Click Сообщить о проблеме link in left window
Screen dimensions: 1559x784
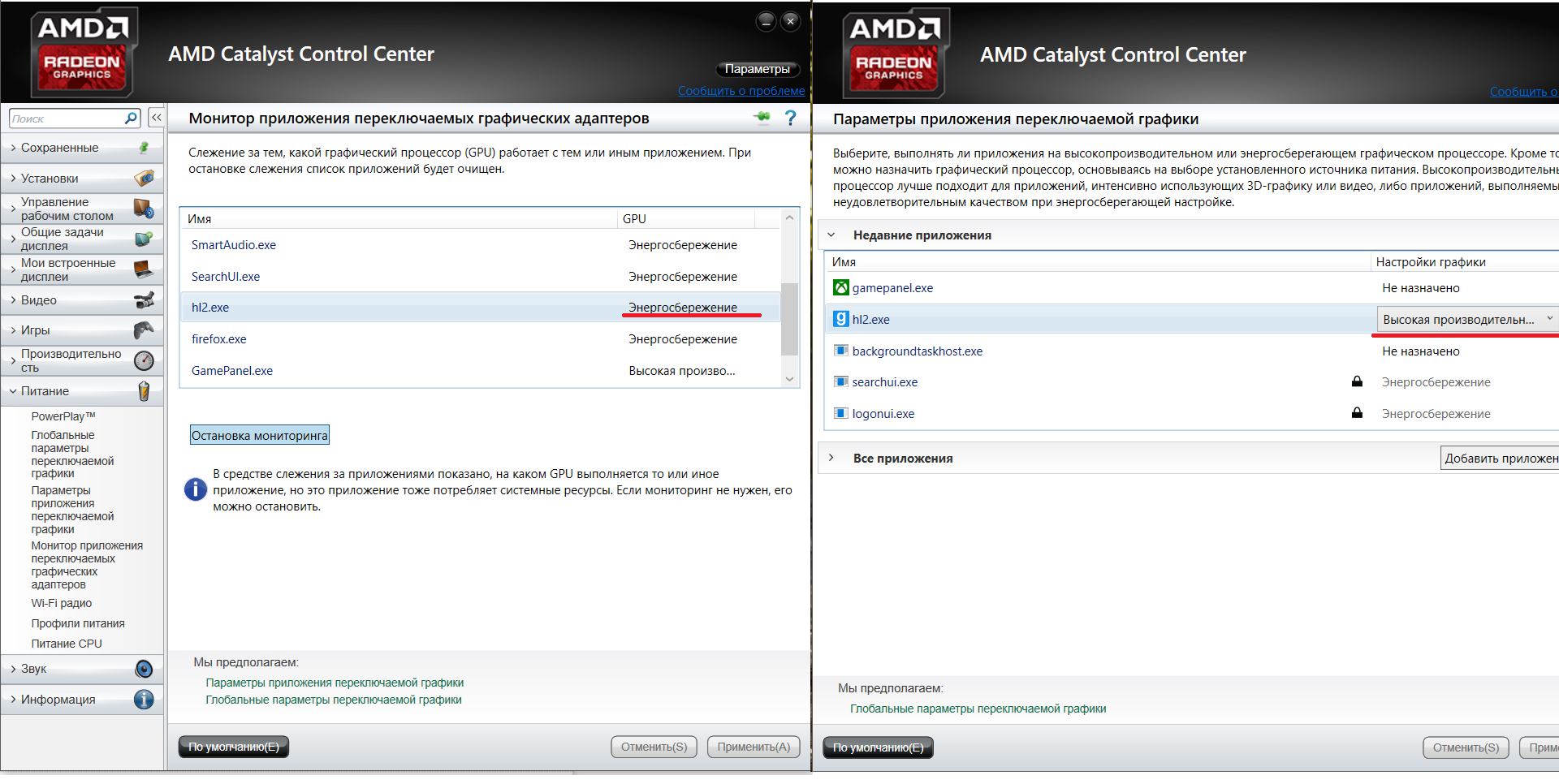coord(741,91)
